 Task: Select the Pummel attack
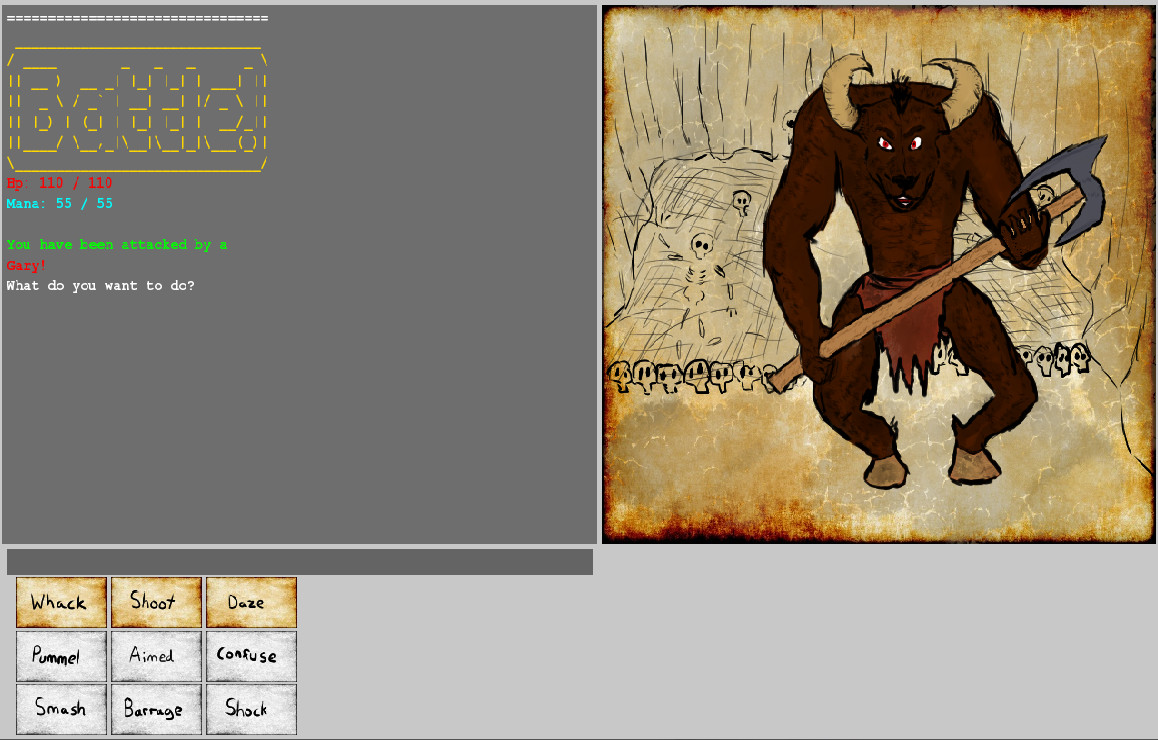[x=61, y=656]
